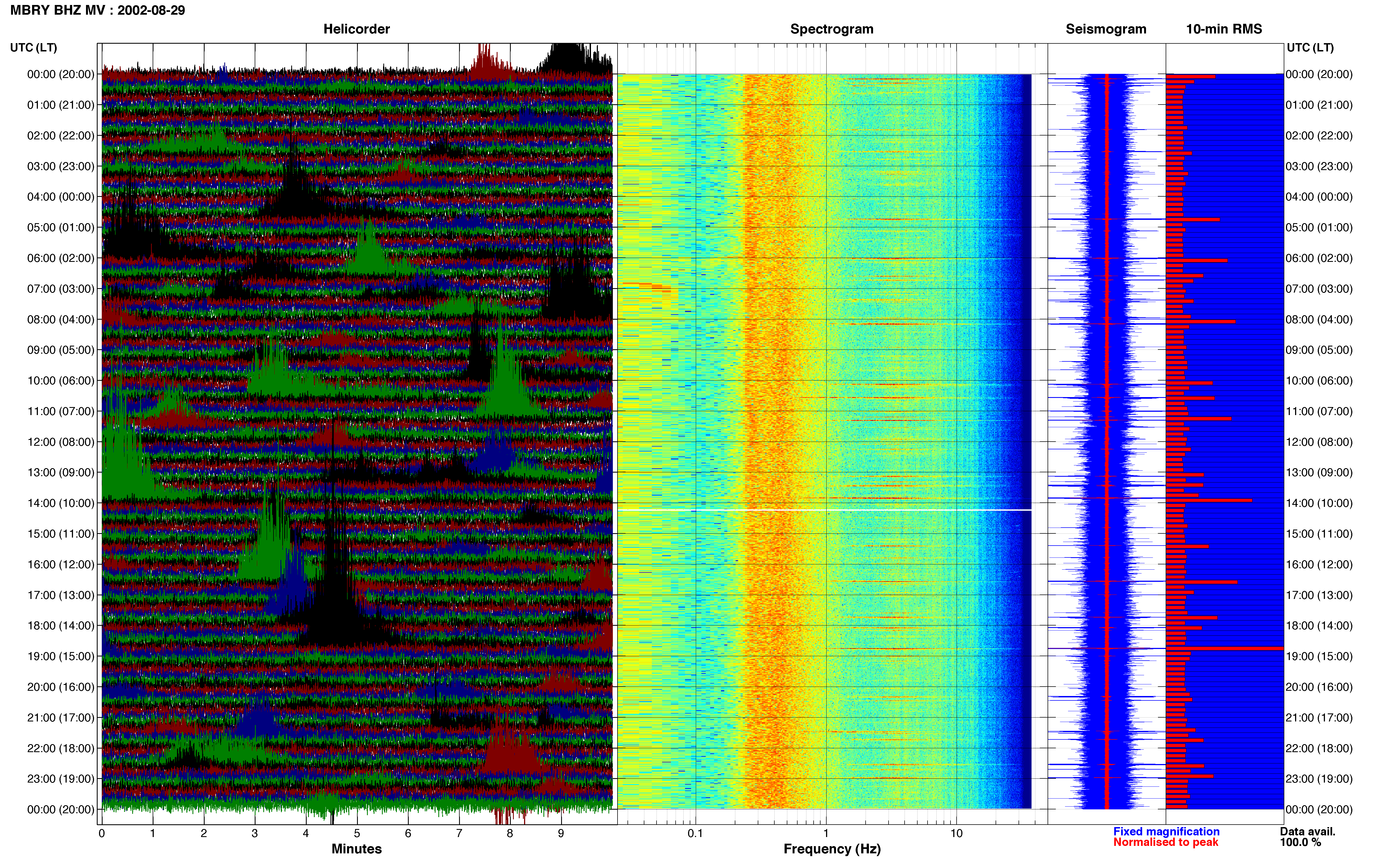This screenshot has width=1388, height=868.
Task: Click '23:00 (19:00)' on the right time axis
Action: point(1319,778)
